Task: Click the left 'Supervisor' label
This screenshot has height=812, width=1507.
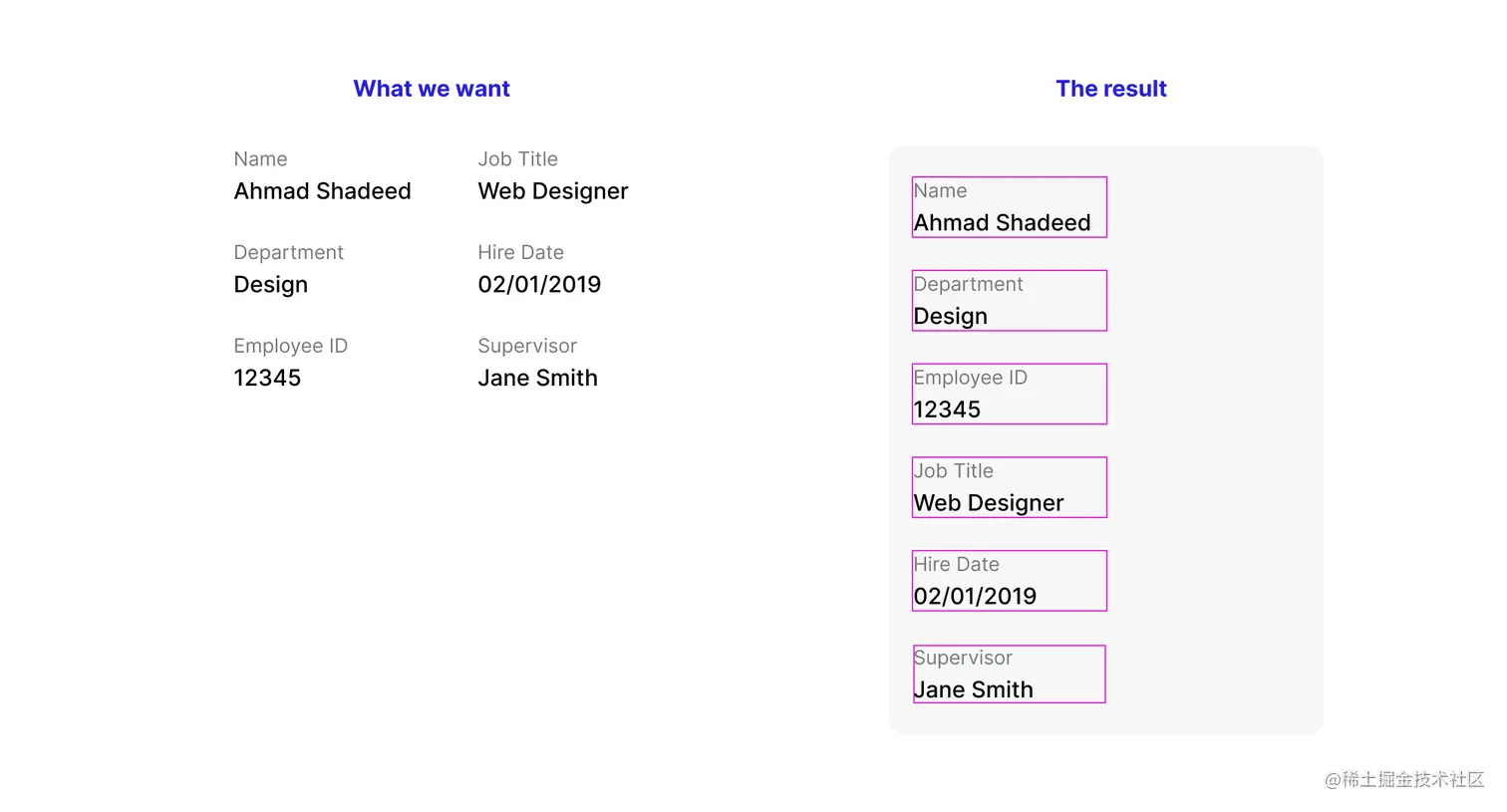Action: click(526, 347)
